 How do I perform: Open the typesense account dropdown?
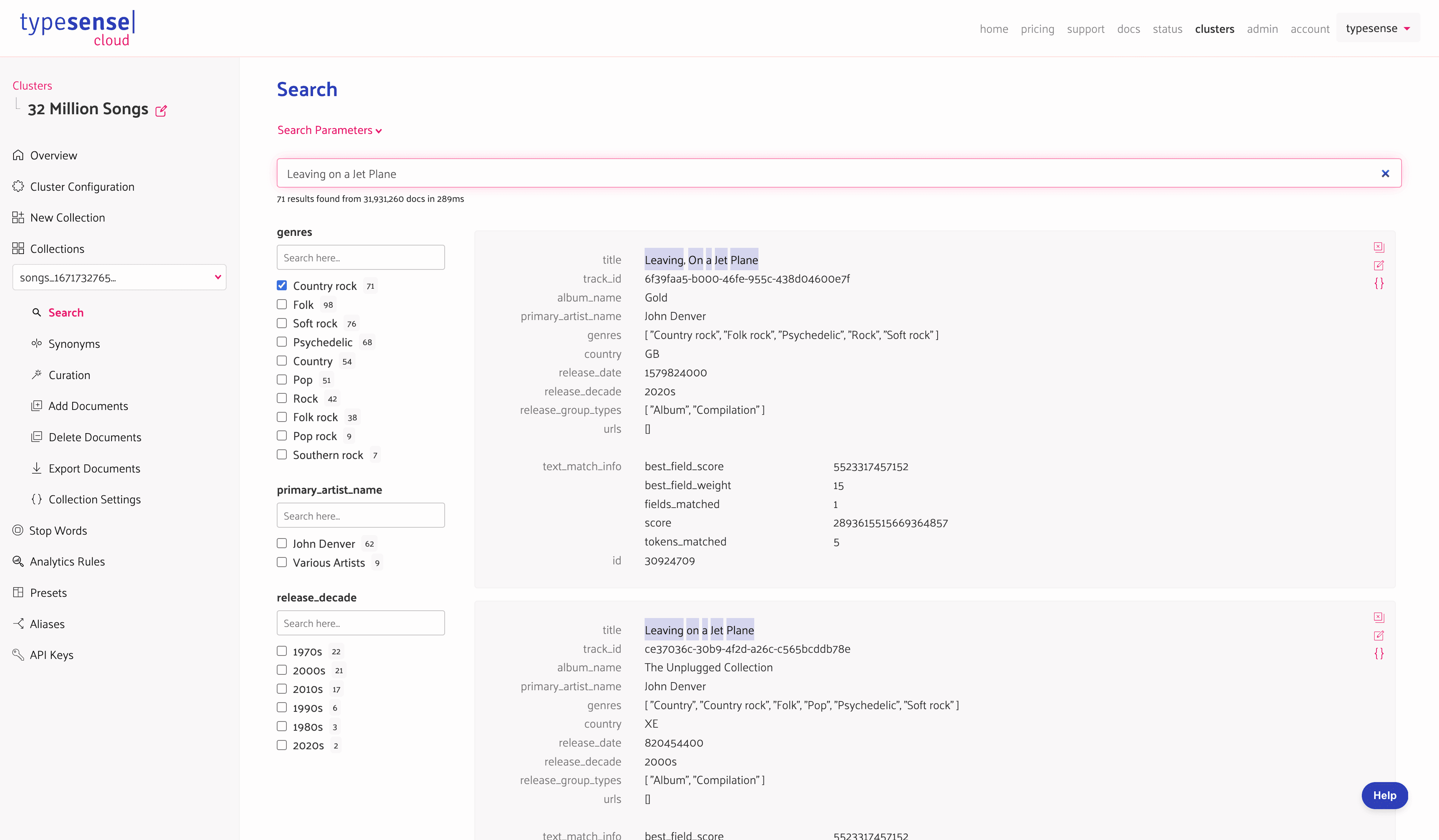1377,28
